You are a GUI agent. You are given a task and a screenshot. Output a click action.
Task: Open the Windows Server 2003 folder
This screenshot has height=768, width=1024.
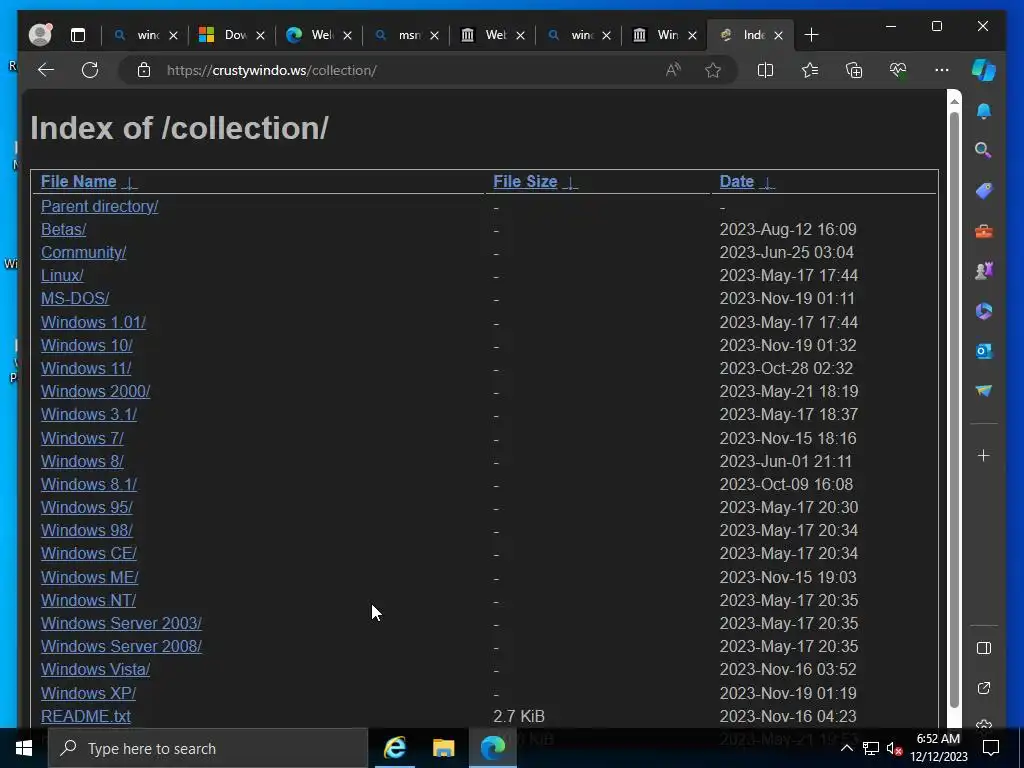pos(121,623)
